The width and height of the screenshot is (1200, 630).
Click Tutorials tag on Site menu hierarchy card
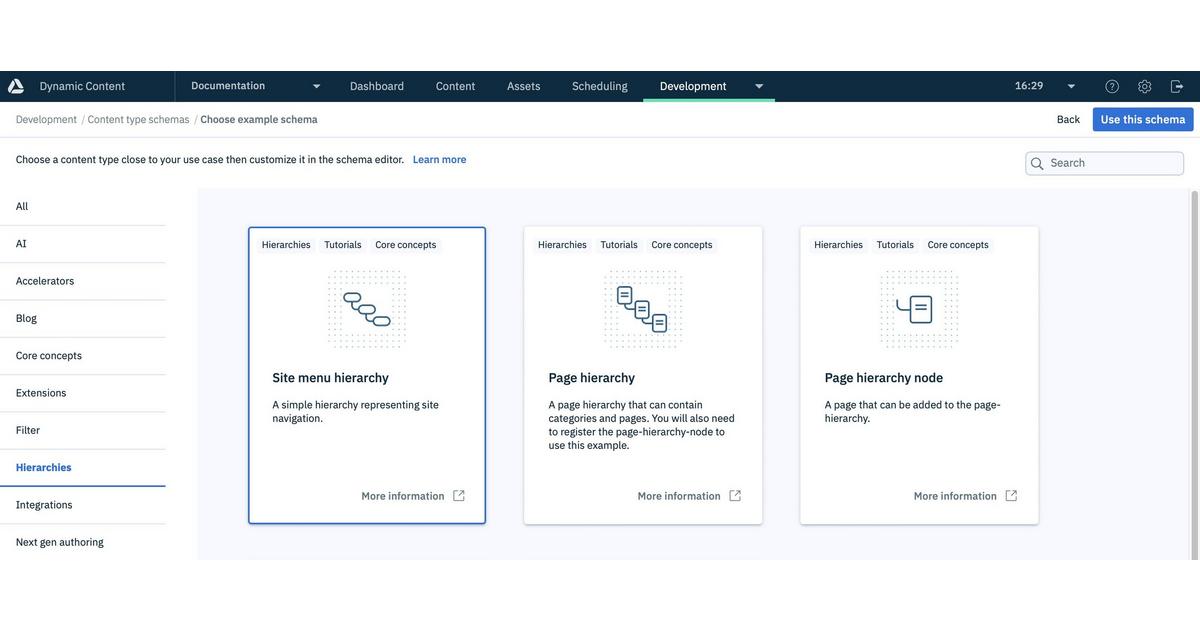[343, 245]
